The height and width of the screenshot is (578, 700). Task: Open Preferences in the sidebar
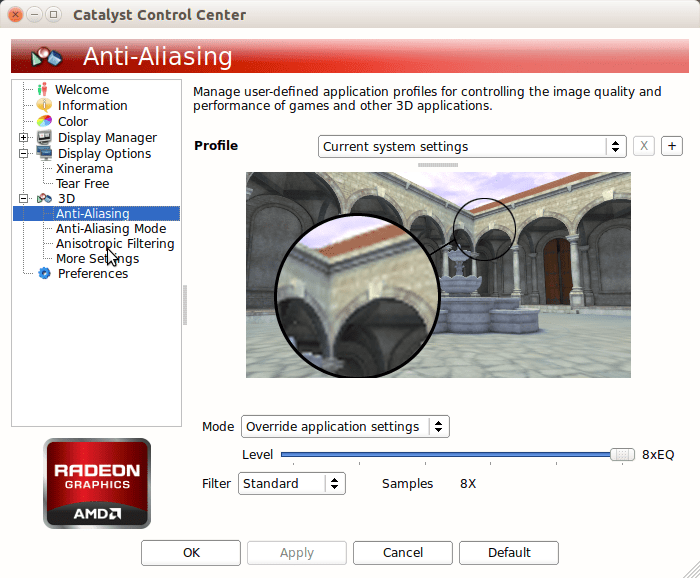93,273
